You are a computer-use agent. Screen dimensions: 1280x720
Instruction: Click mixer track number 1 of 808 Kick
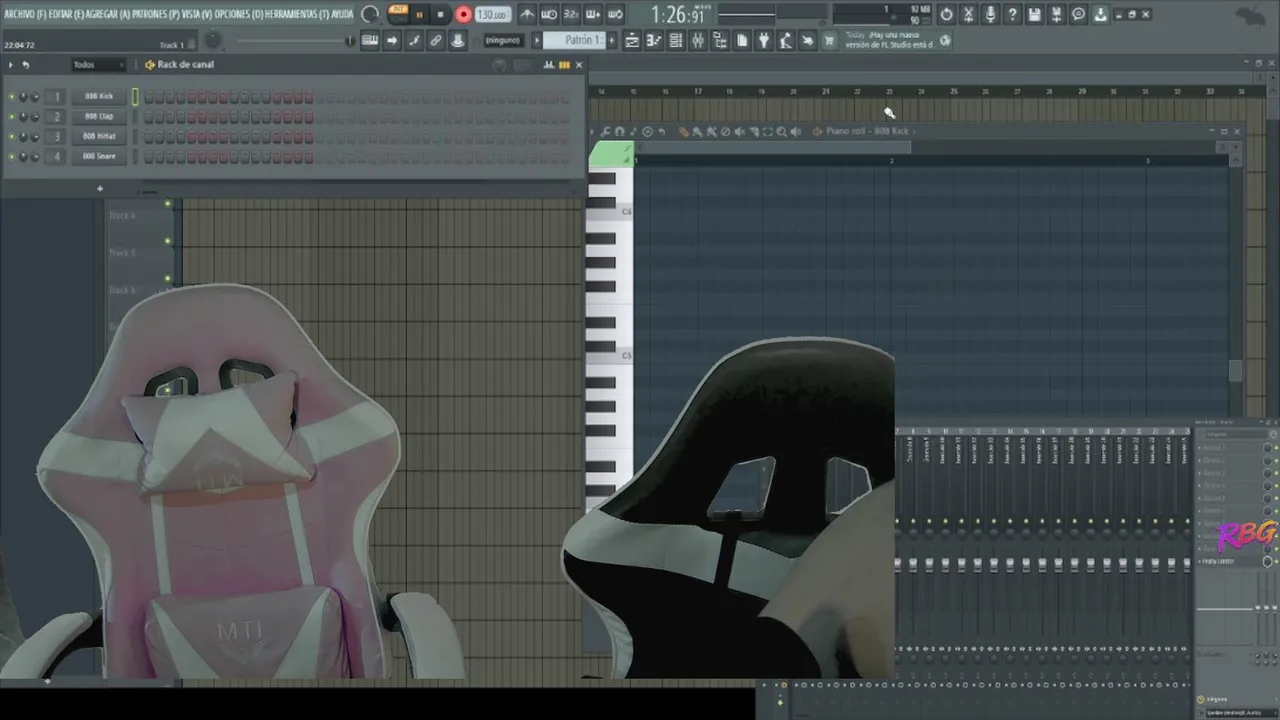point(57,97)
